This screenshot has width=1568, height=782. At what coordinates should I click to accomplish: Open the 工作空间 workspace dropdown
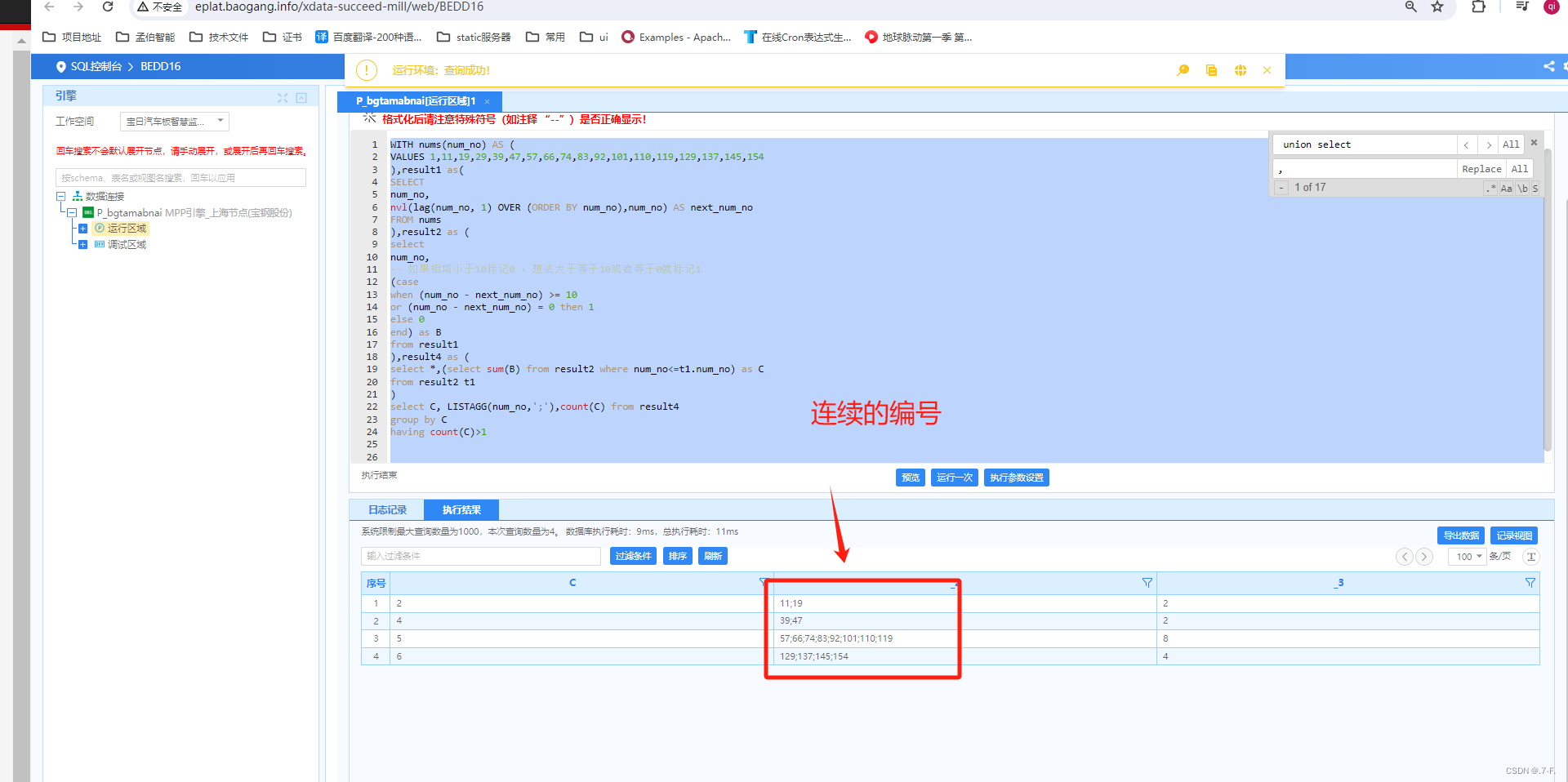175,122
